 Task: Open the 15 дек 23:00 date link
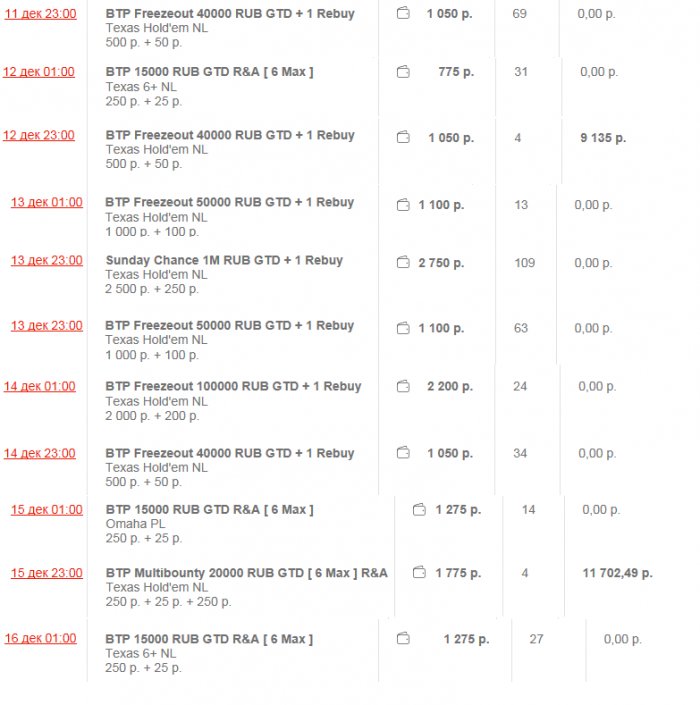click(47, 573)
